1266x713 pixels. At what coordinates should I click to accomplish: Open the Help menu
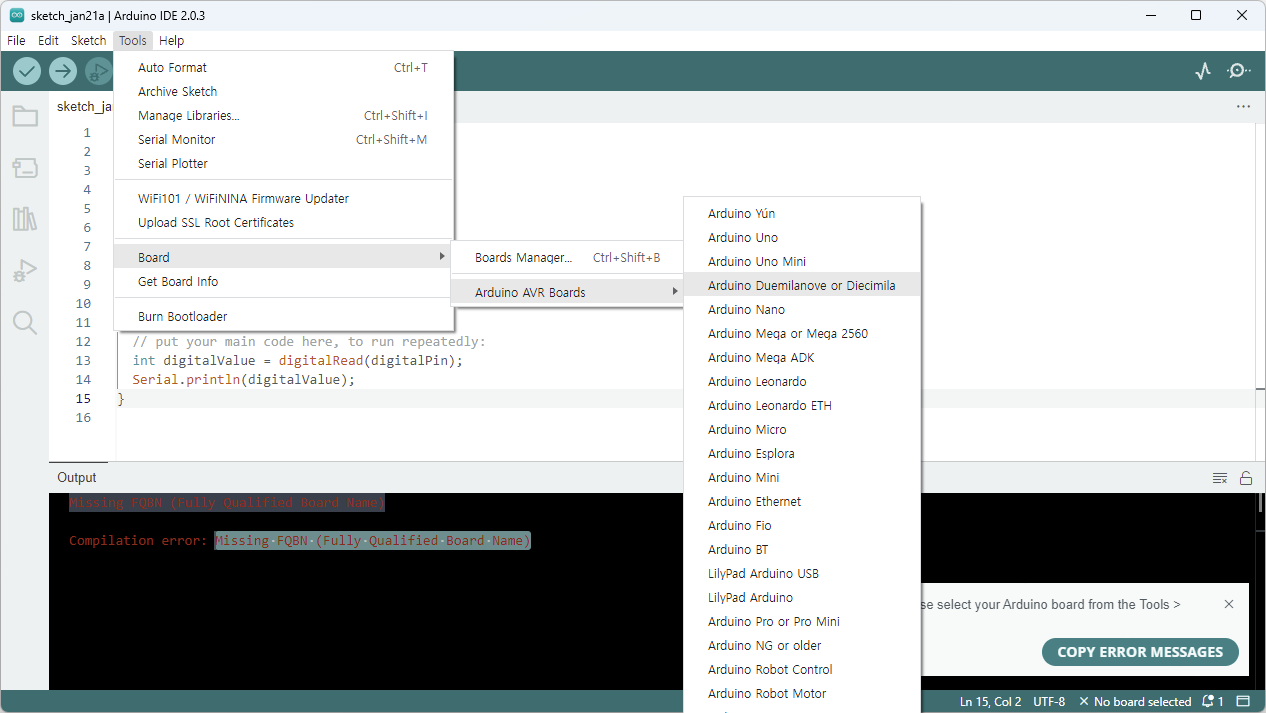click(x=171, y=41)
